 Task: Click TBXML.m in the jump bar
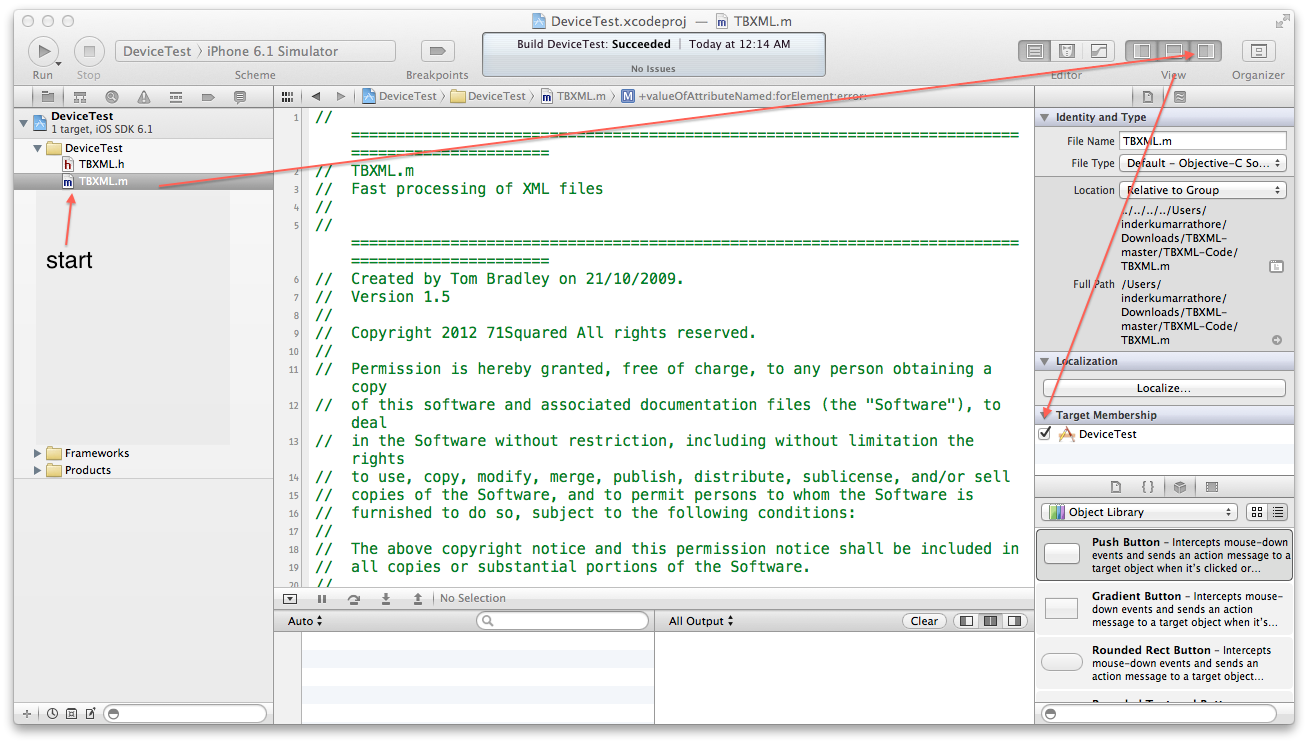[x=573, y=96]
